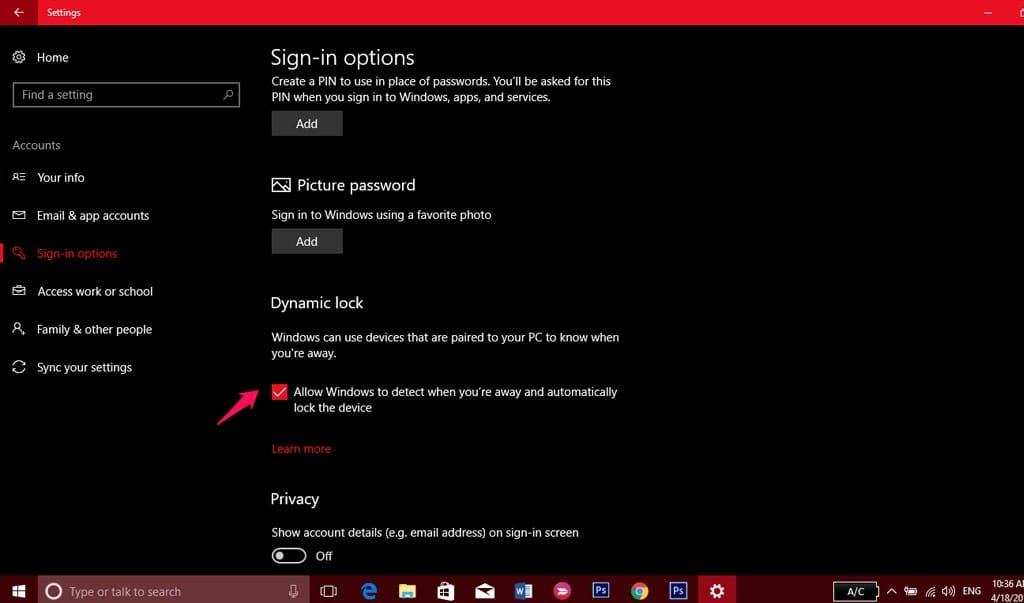Image resolution: width=1024 pixels, height=603 pixels.
Task: Go to Your info in Accounts sidebar
Action: (x=61, y=178)
